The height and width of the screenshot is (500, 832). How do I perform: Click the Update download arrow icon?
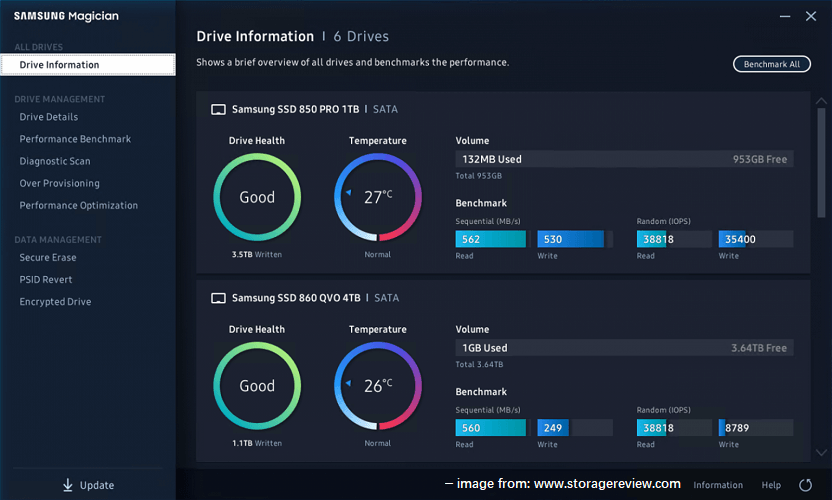coord(67,485)
